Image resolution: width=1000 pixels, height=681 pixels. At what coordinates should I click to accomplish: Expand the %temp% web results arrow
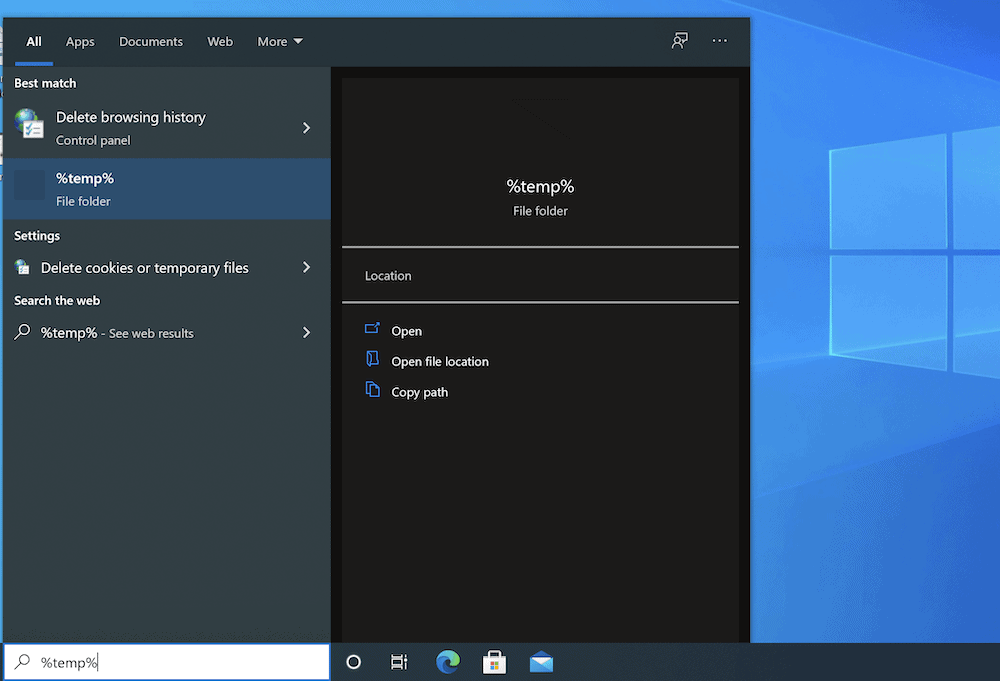(306, 332)
